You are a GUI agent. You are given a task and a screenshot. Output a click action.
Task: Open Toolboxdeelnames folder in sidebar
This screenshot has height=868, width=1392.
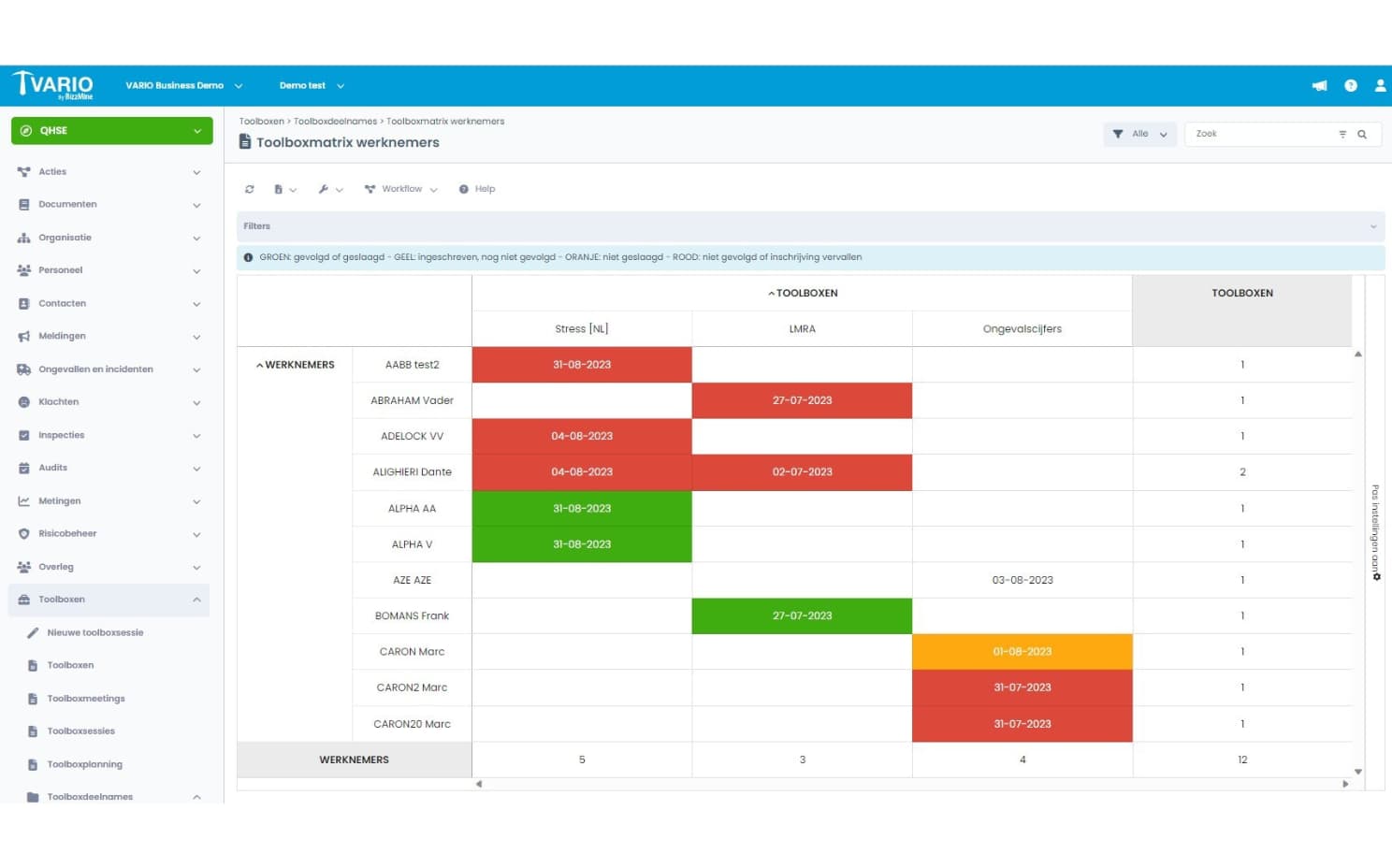tap(90, 797)
